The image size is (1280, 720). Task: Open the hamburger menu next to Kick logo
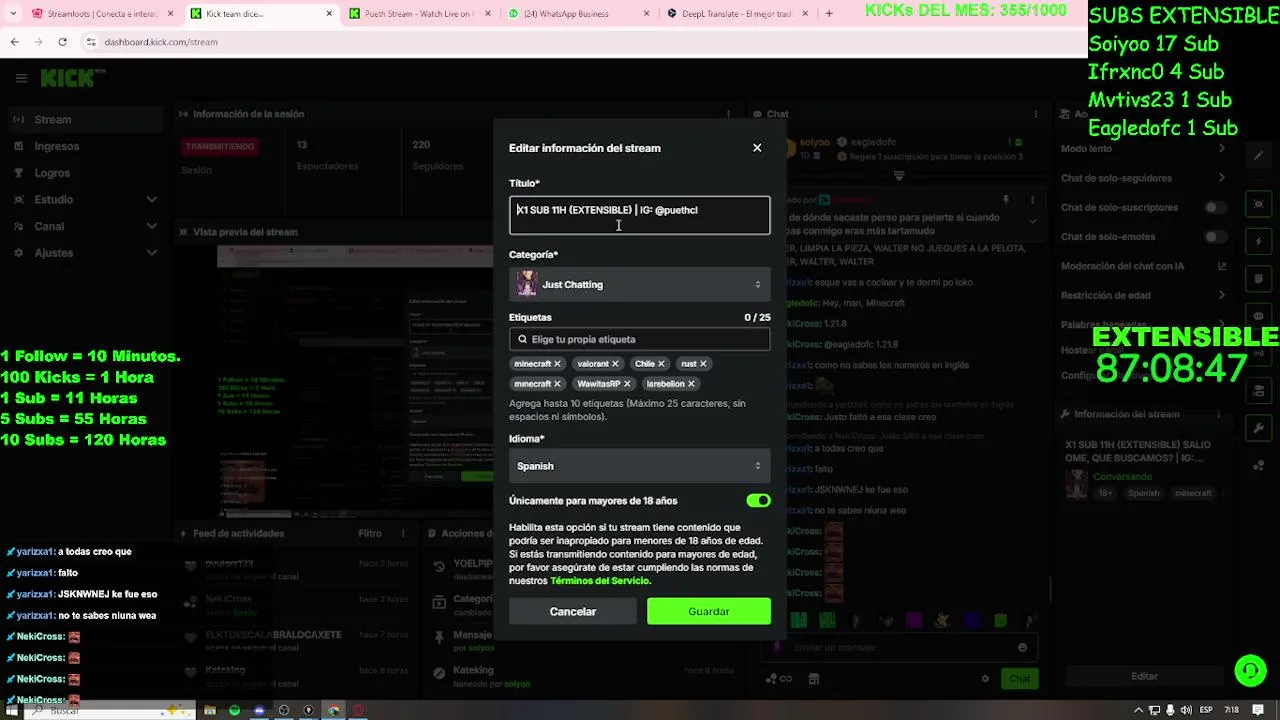point(20,78)
